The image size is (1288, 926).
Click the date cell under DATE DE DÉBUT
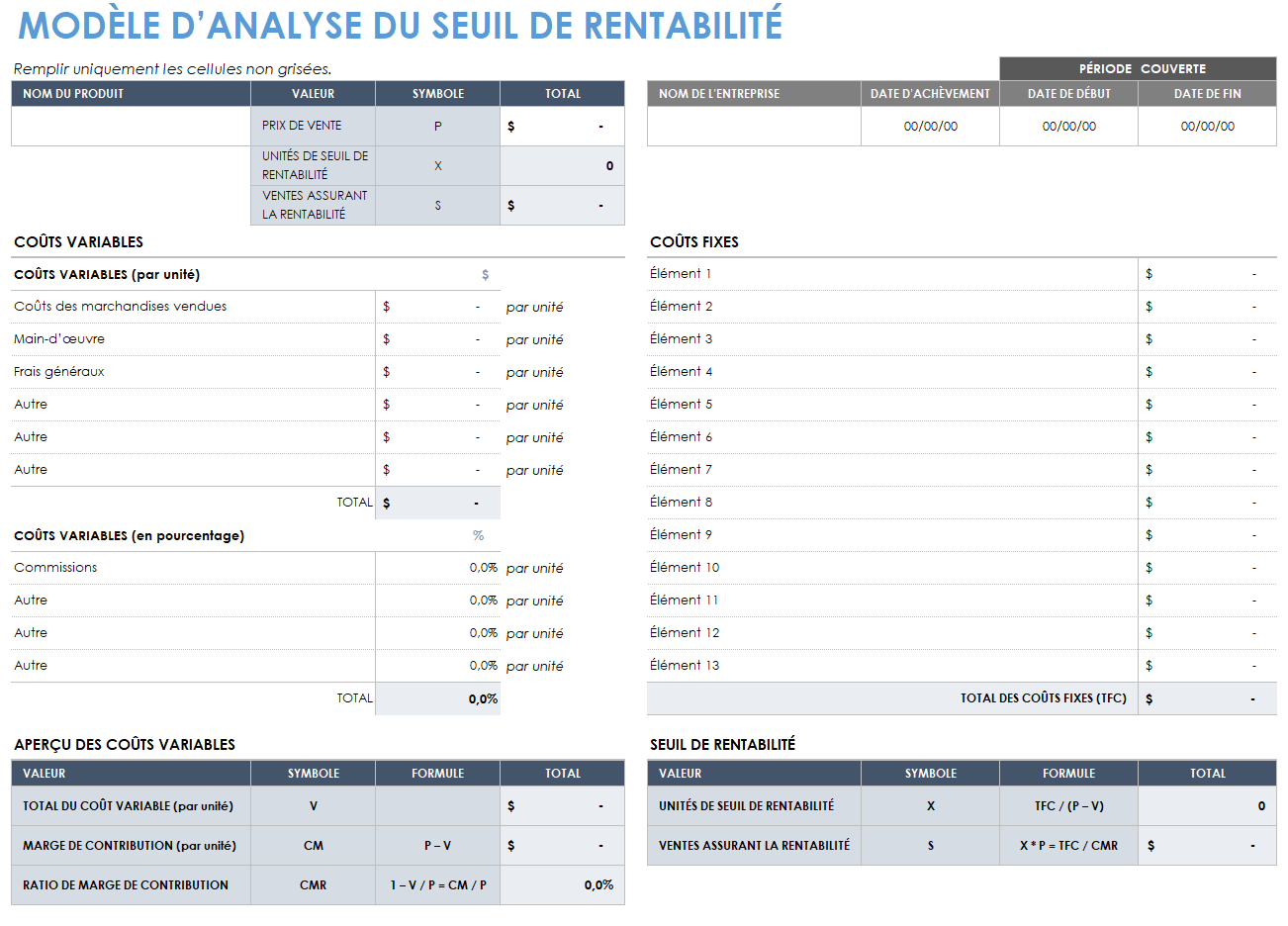coord(1068,127)
